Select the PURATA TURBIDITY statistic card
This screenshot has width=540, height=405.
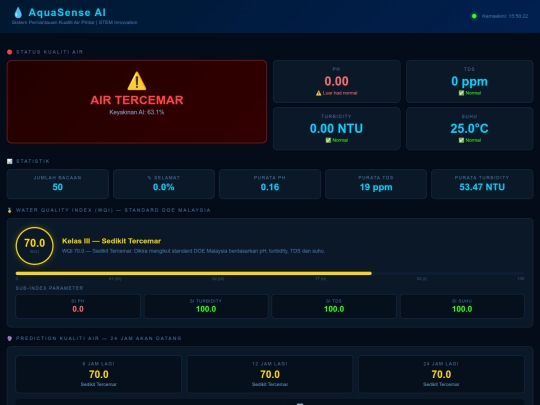click(482, 184)
